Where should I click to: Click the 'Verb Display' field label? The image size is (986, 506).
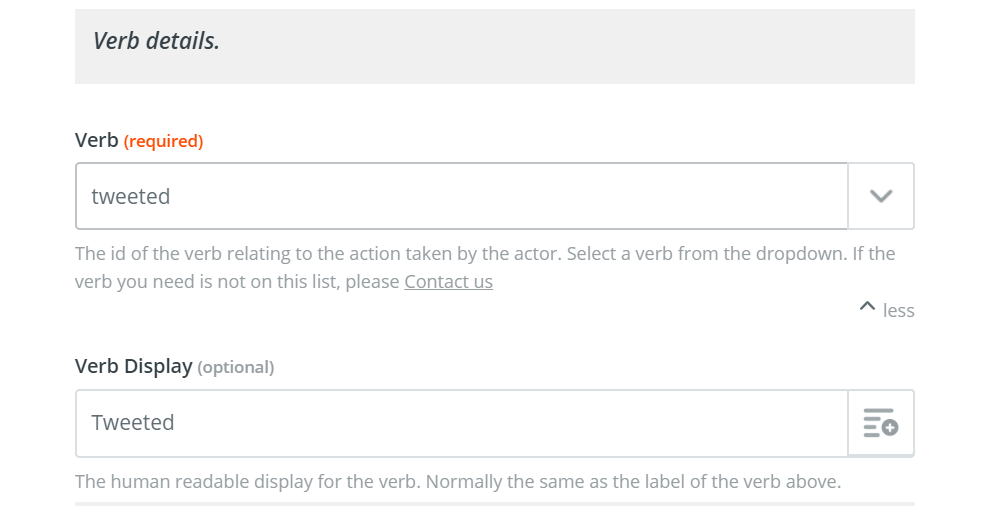(133, 366)
